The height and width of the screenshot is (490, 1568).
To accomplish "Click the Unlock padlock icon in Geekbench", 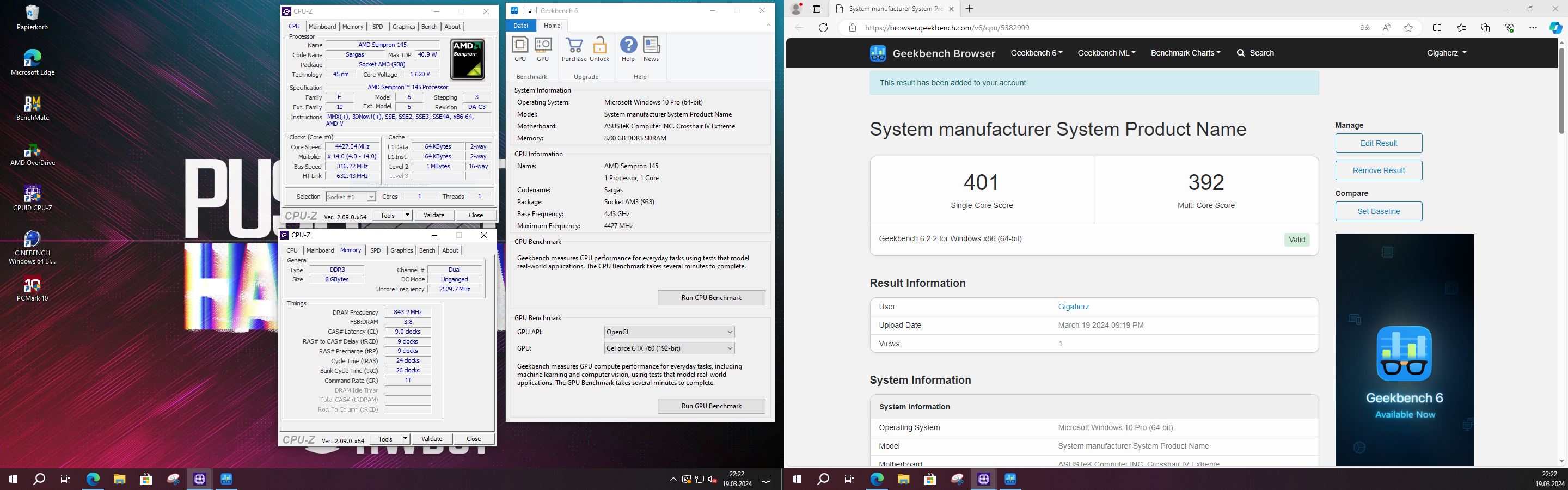I will pyautogui.click(x=599, y=50).
